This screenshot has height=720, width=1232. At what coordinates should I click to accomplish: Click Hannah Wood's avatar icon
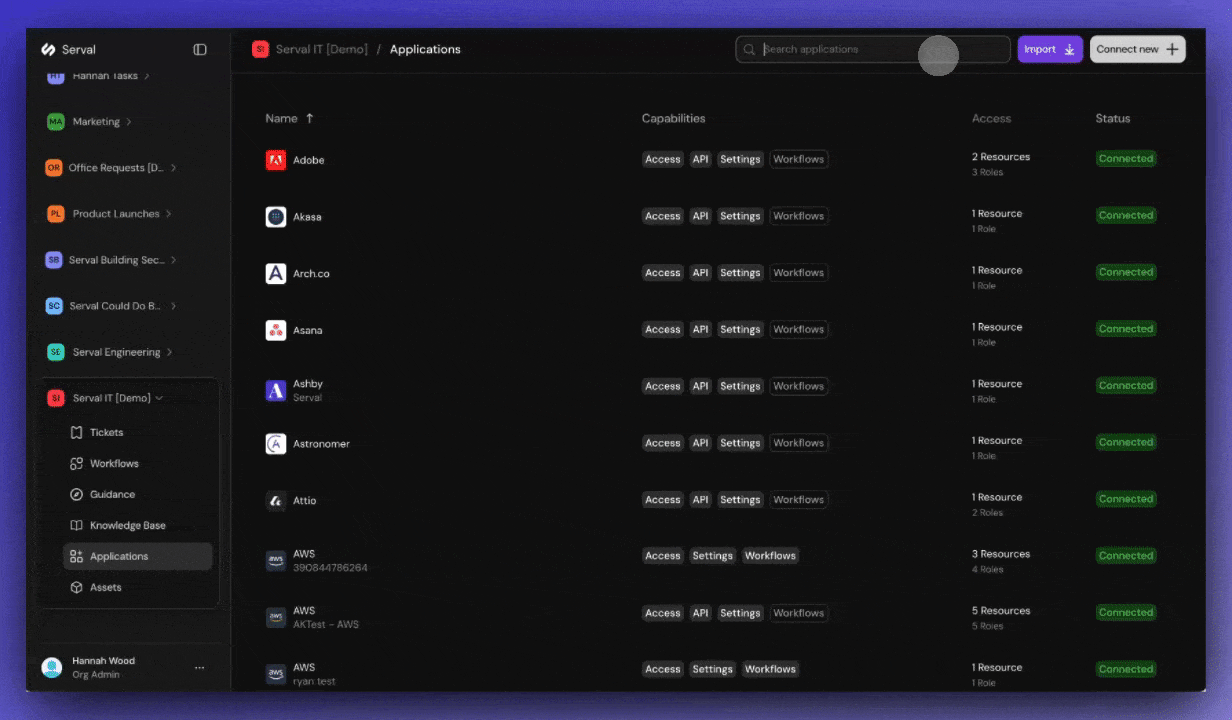click(51, 667)
